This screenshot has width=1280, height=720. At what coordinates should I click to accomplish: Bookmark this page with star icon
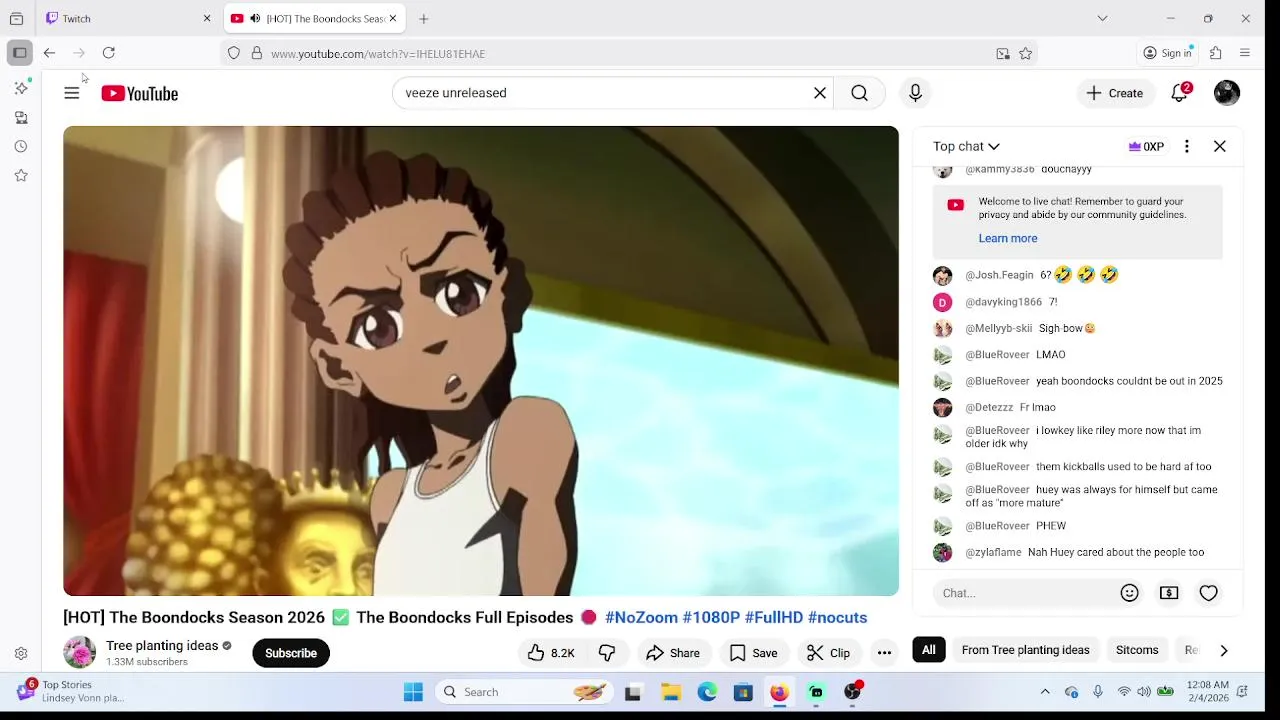pos(1025,54)
